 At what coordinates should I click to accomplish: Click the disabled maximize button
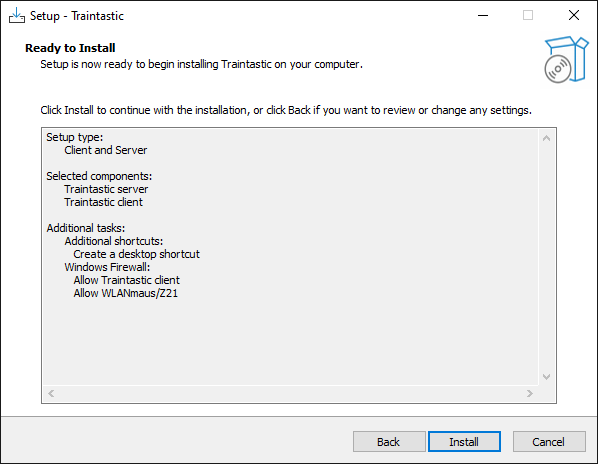pos(528,16)
